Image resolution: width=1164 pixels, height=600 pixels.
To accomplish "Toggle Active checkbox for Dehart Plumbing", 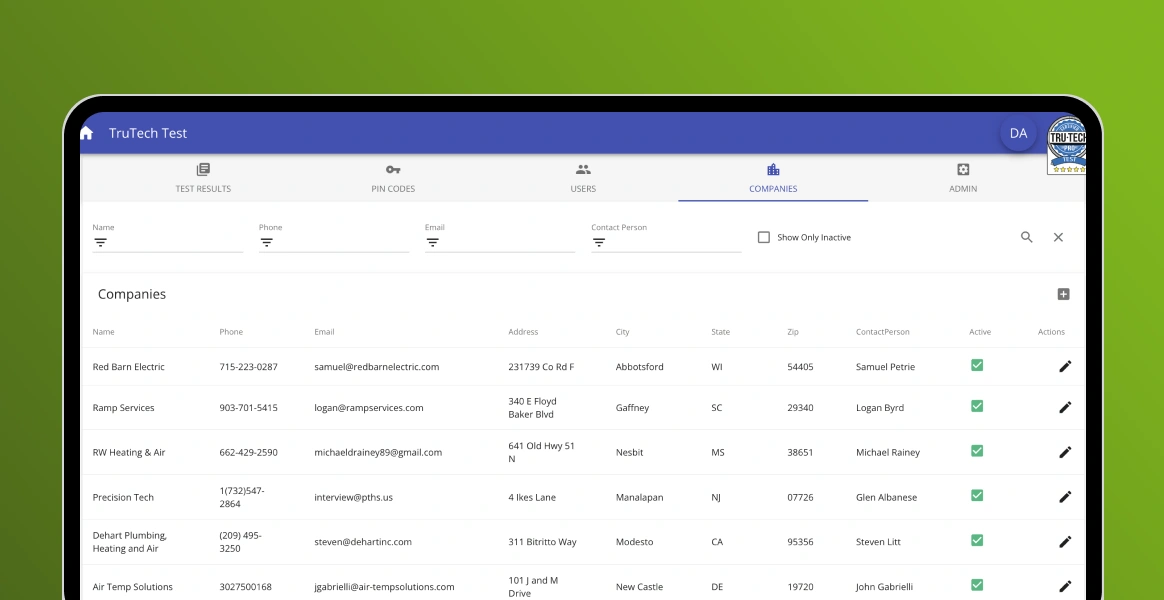I will coord(977,540).
